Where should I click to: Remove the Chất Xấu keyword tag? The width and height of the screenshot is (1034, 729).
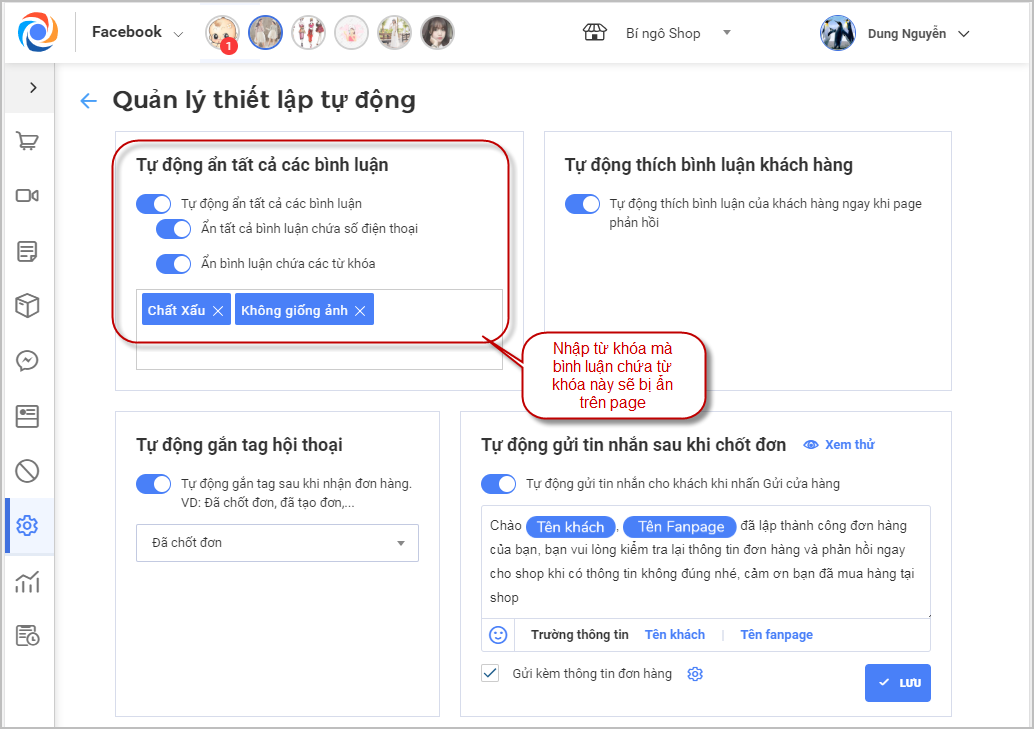coord(218,311)
